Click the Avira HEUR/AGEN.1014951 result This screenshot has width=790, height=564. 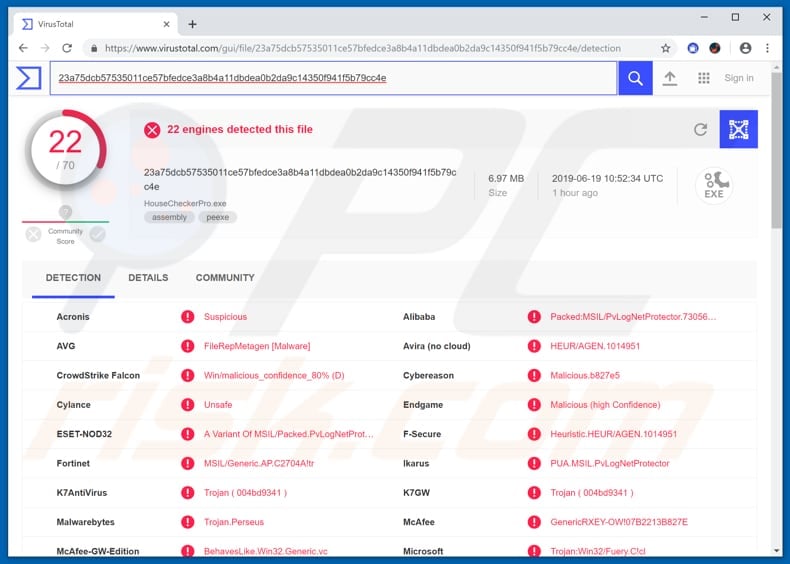(x=595, y=346)
